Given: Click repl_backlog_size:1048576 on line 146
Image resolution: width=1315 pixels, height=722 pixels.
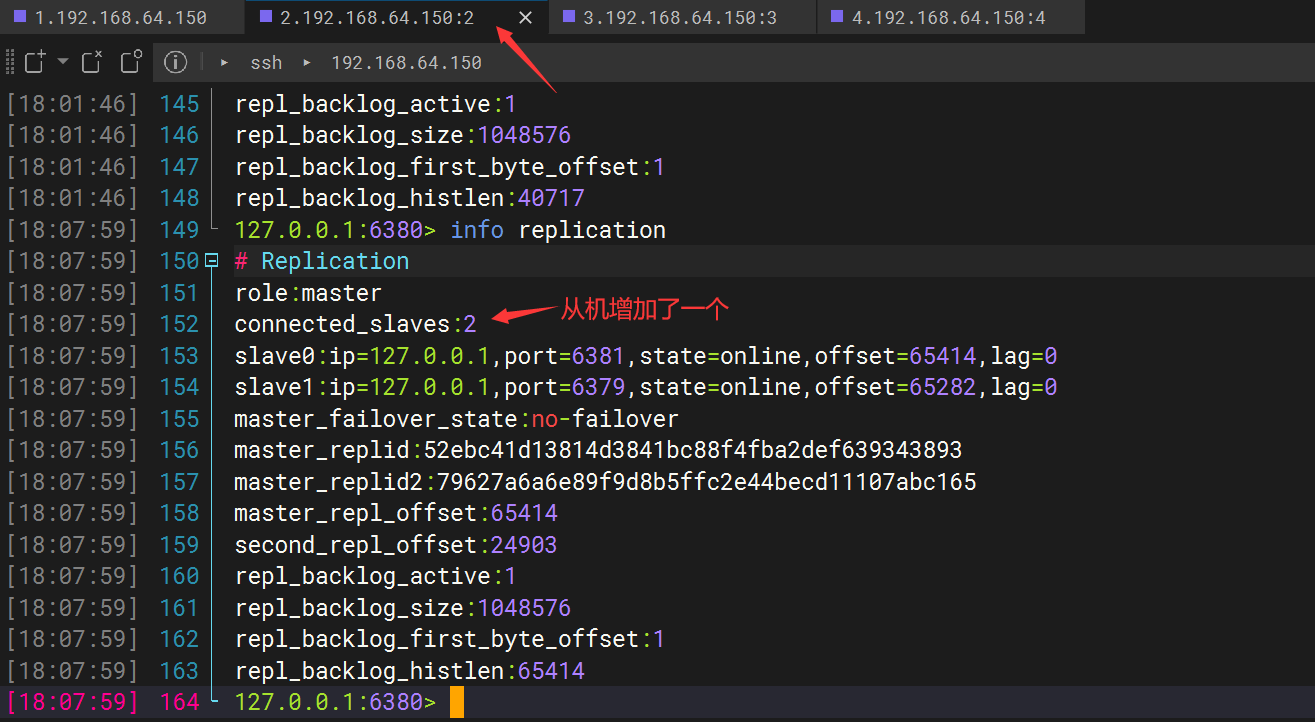Looking at the screenshot, I should click(x=402, y=135).
